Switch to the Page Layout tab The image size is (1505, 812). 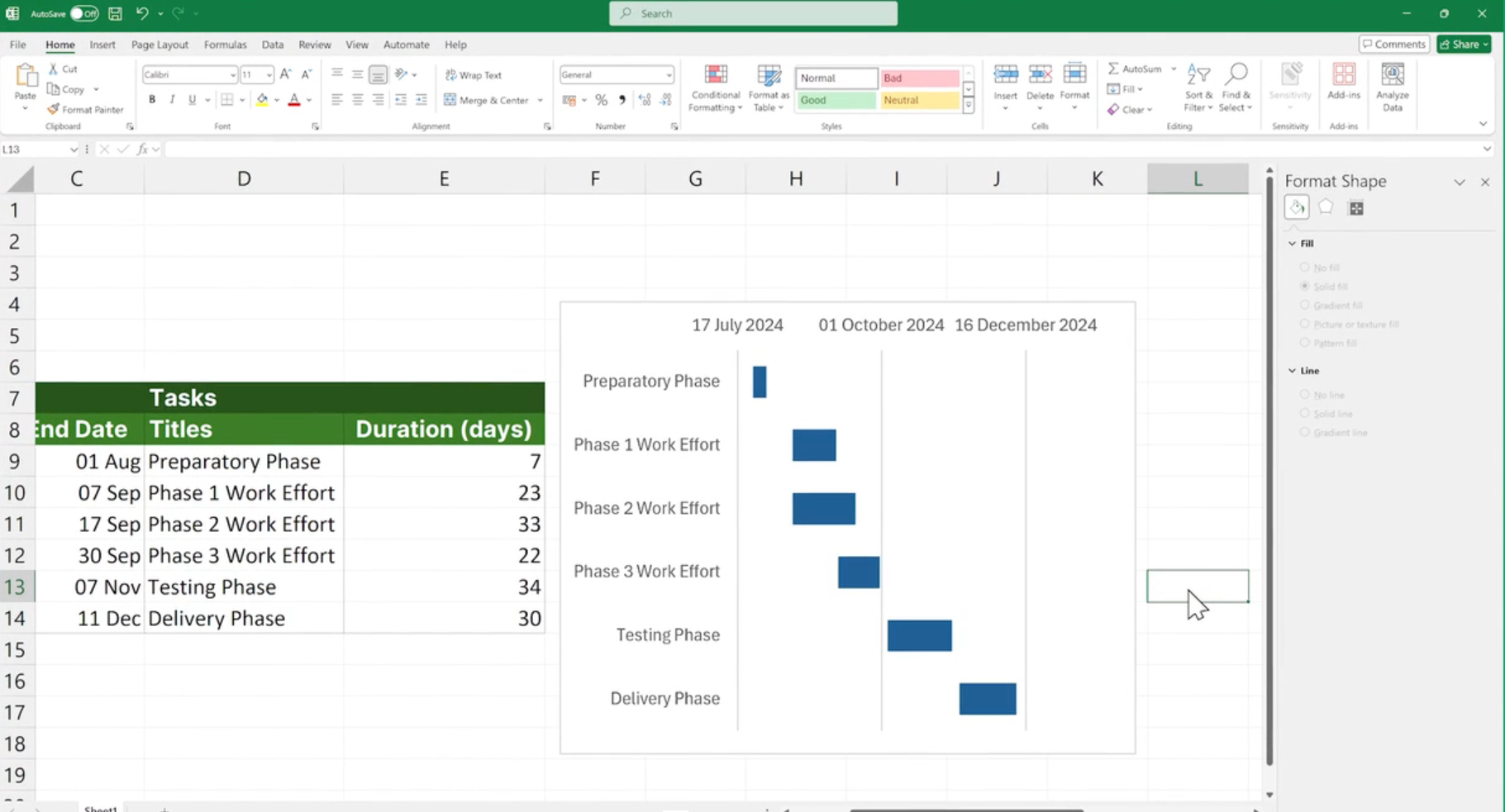160,45
